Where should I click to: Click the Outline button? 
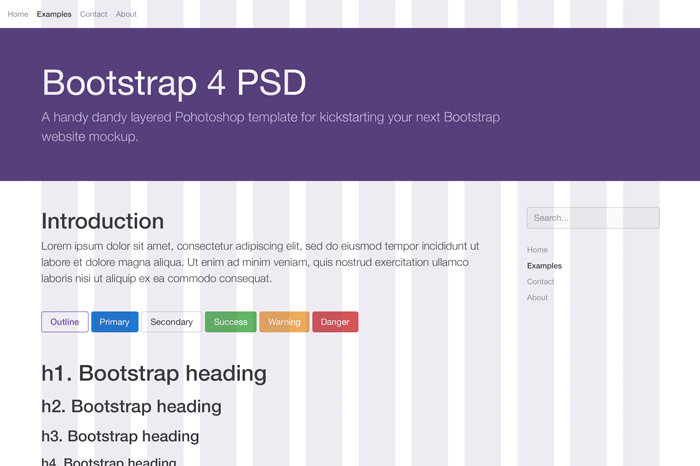(65, 322)
